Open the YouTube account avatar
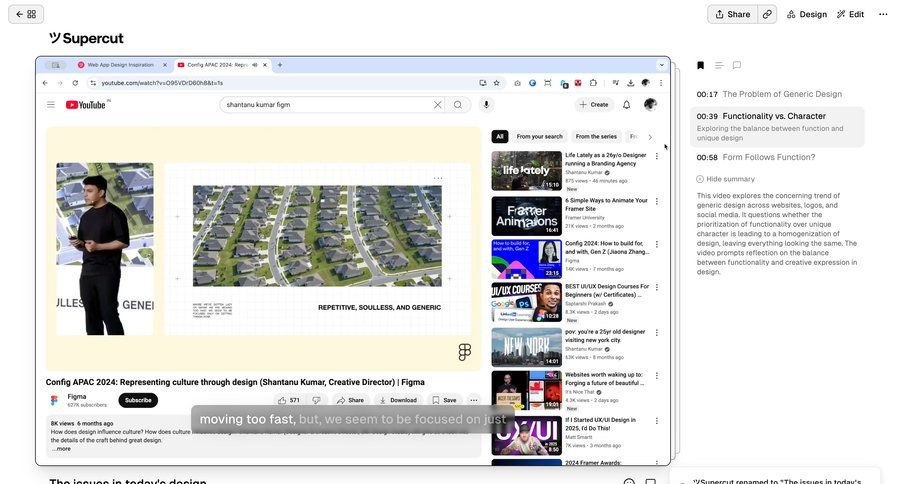 (x=650, y=104)
